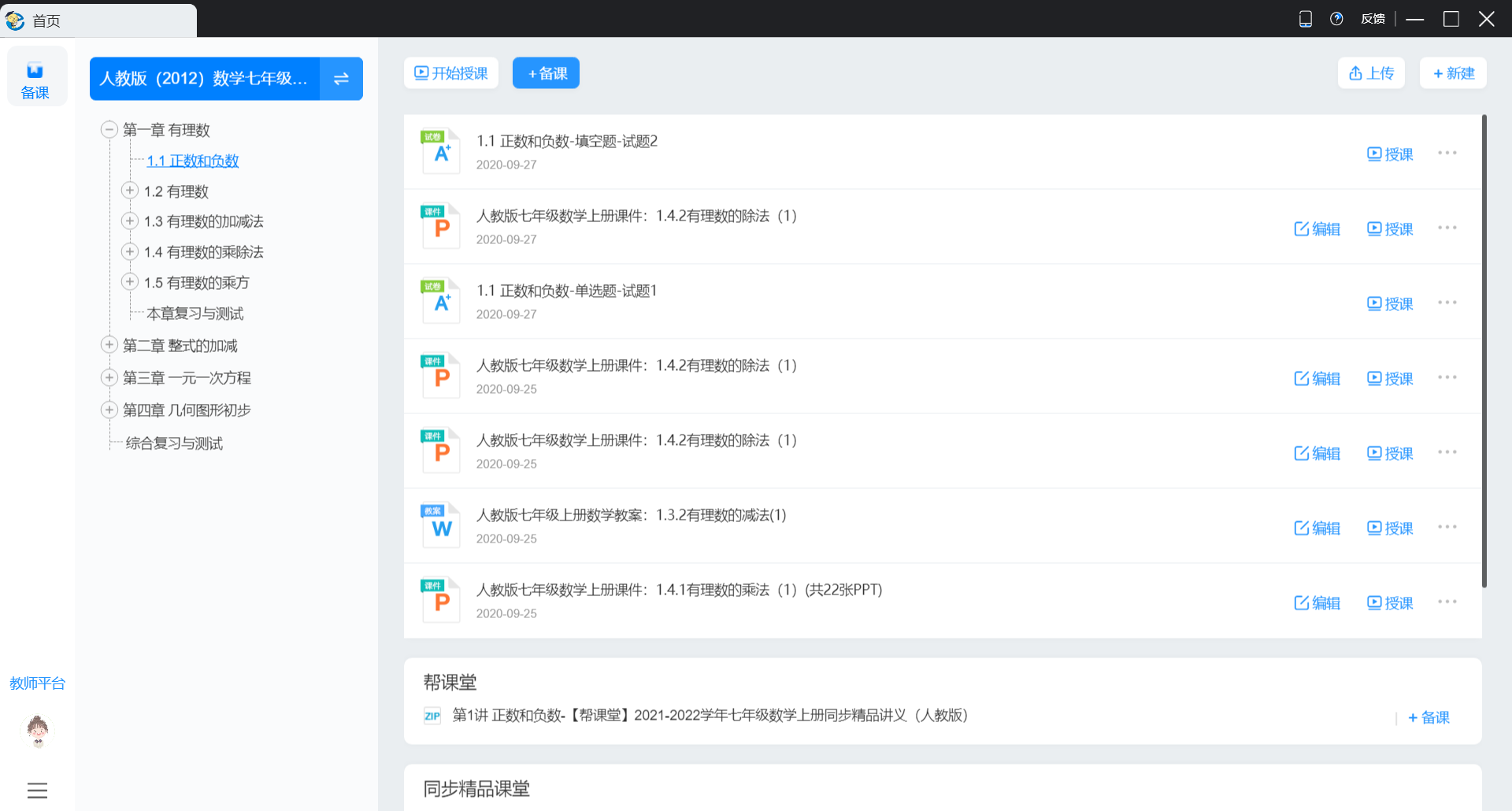Click the 开始授课 button

(x=451, y=73)
